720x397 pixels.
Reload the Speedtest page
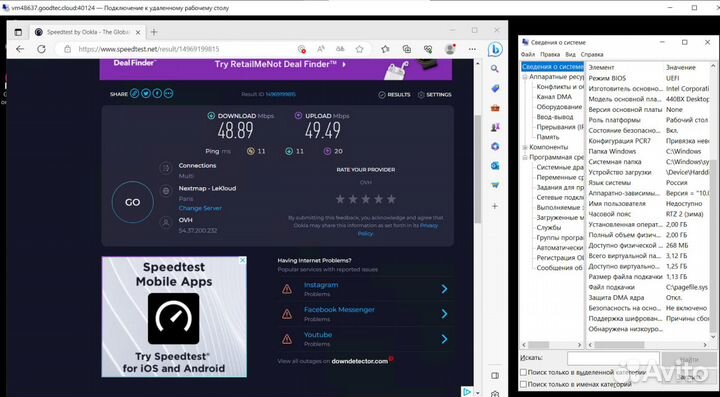tap(41, 49)
